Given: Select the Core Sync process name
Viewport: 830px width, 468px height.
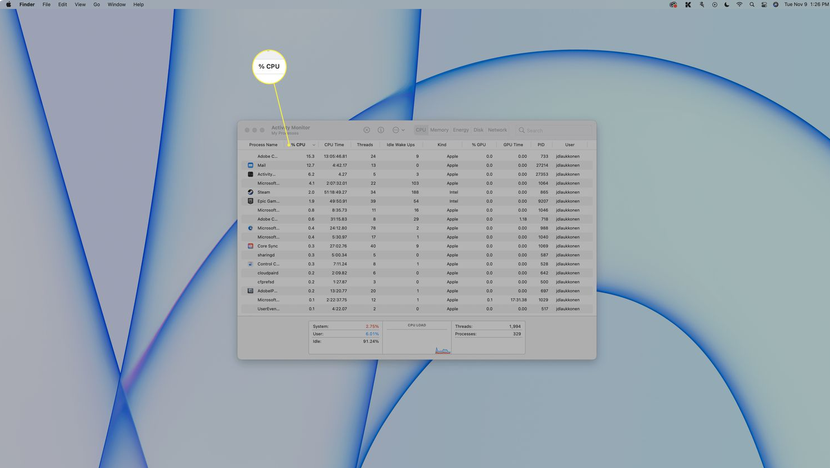Looking at the screenshot, I should pos(267,246).
